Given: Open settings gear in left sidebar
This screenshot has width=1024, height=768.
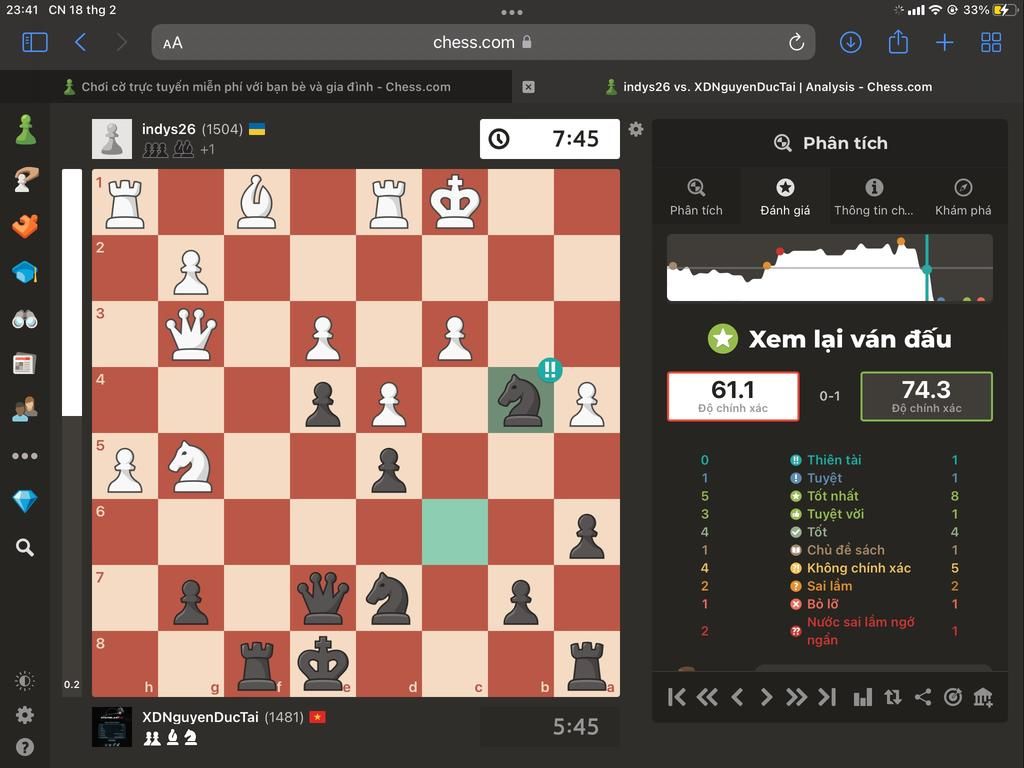Looking at the screenshot, I should (25, 714).
